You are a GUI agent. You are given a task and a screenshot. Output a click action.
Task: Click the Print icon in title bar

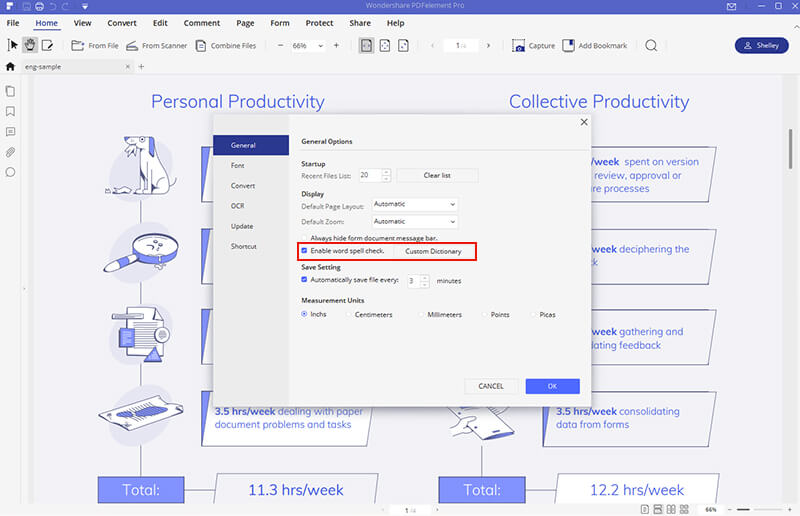pyautogui.click(x=40, y=6)
